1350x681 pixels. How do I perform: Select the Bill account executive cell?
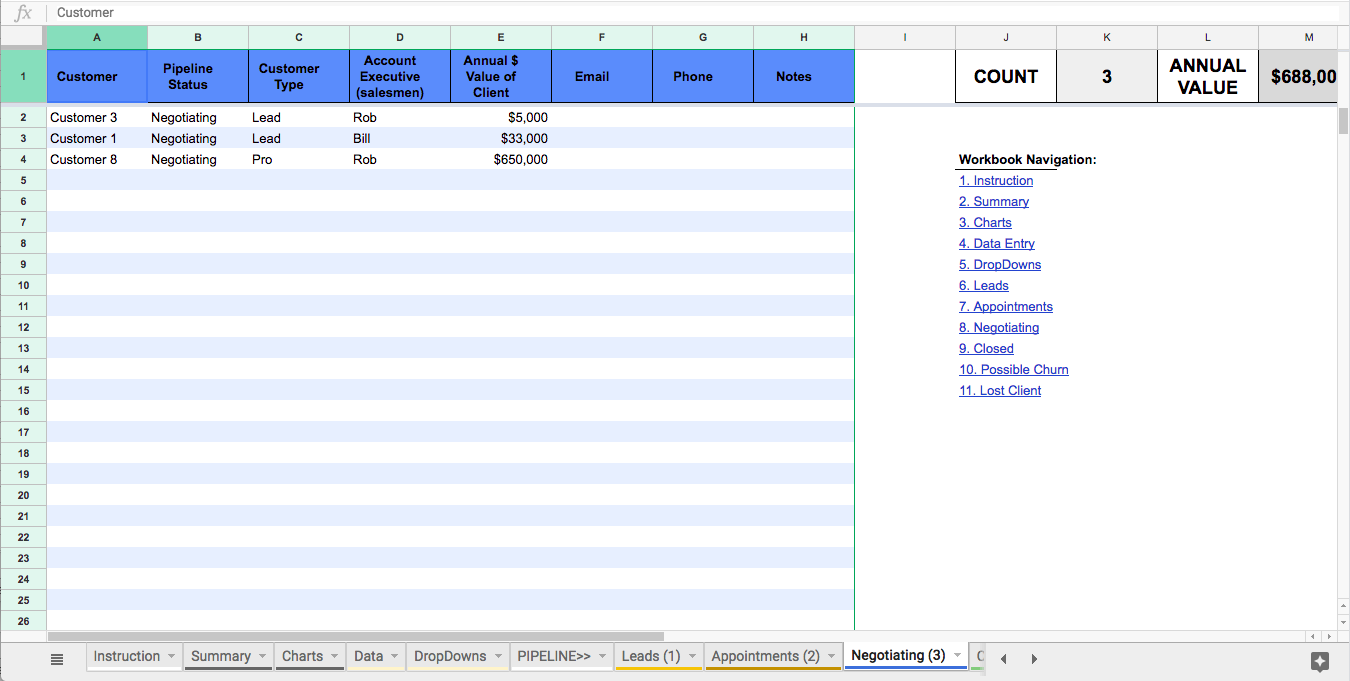[400, 139]
